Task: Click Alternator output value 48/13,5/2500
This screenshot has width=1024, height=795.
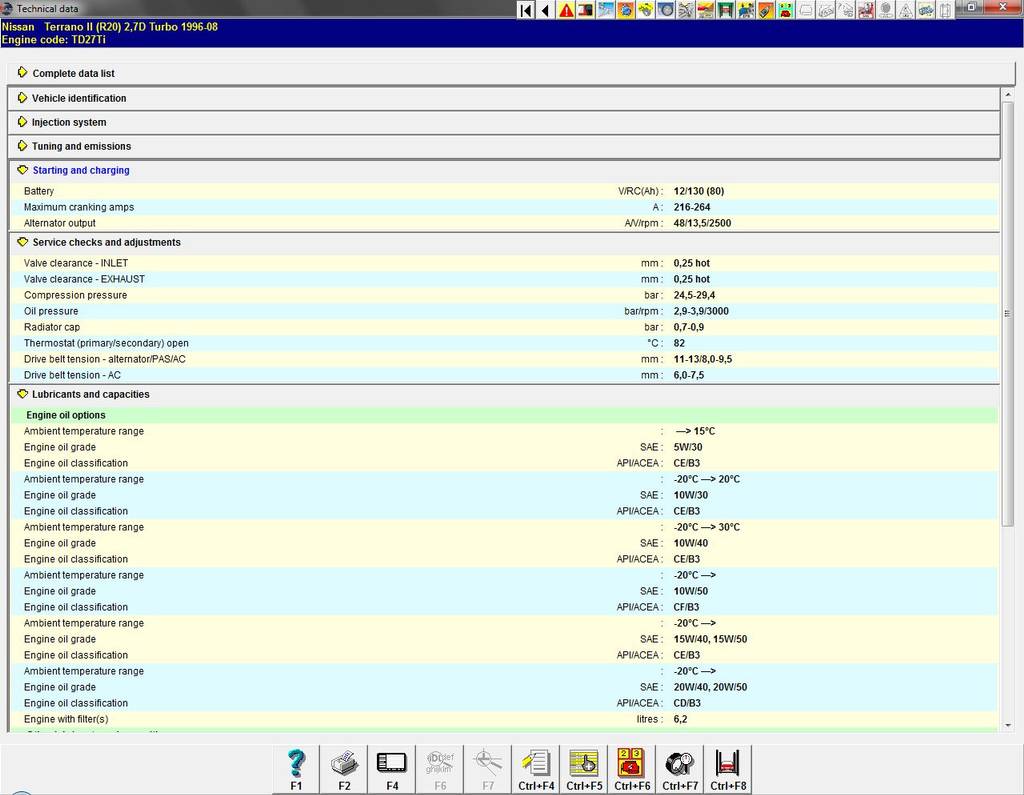Action: 702,223
